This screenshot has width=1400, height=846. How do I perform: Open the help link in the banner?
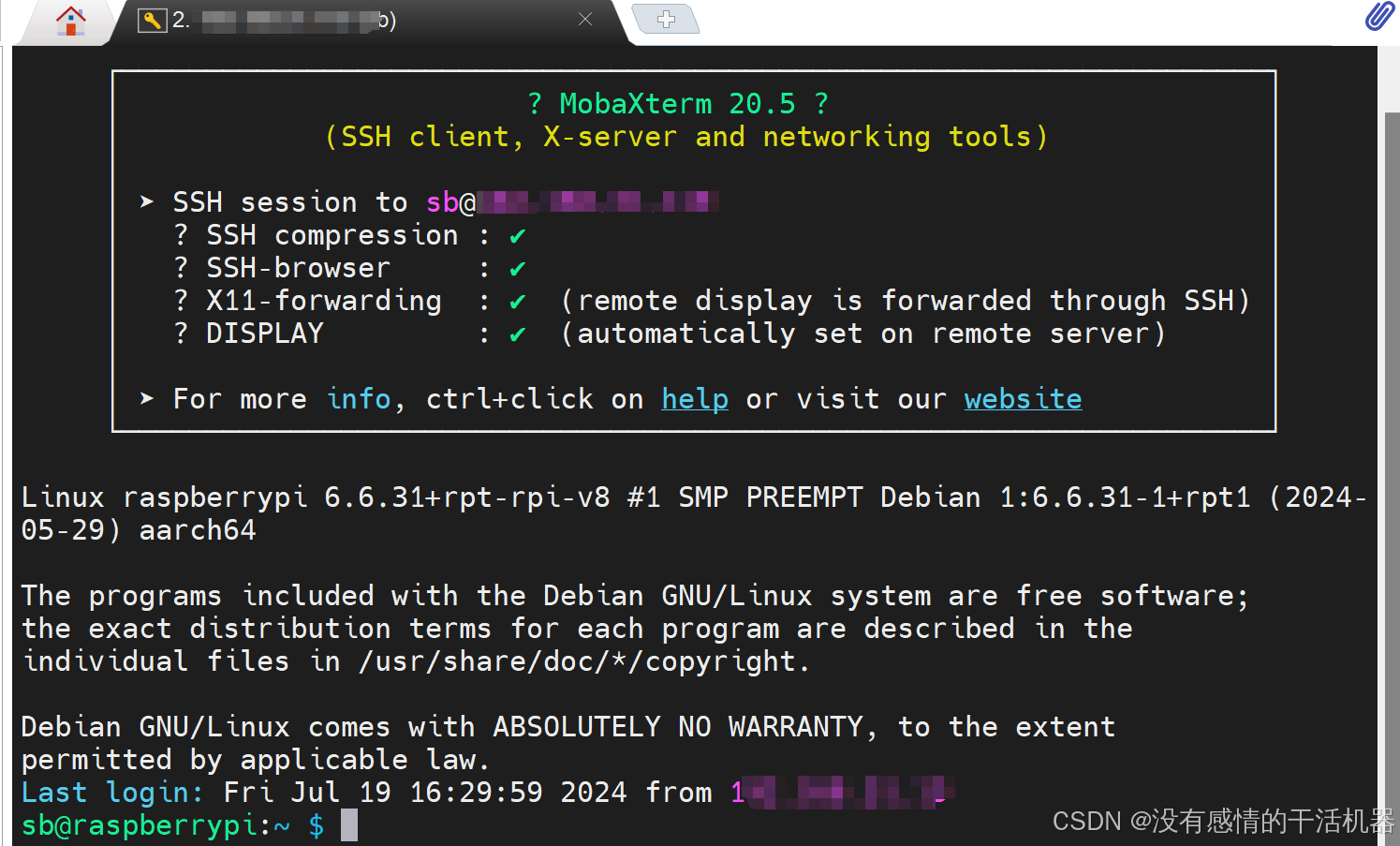(x=694, y=399)
